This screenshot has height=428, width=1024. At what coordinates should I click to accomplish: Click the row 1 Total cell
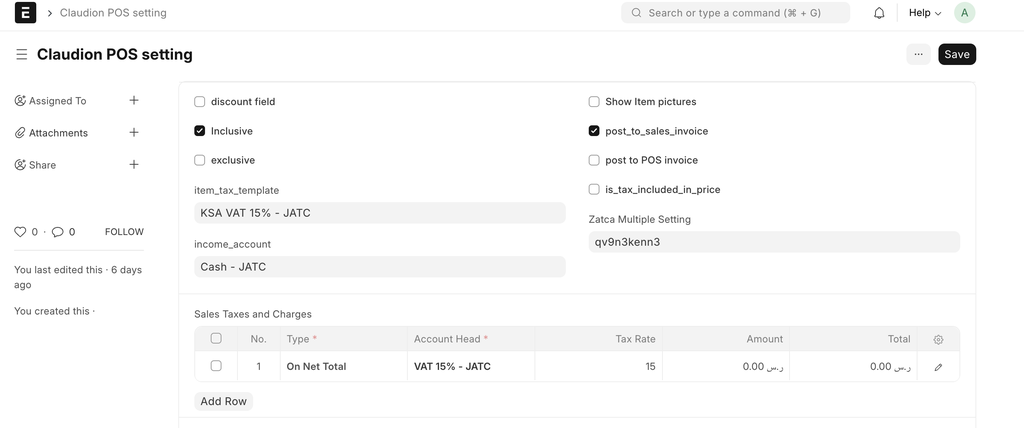[x=853, y=367]
